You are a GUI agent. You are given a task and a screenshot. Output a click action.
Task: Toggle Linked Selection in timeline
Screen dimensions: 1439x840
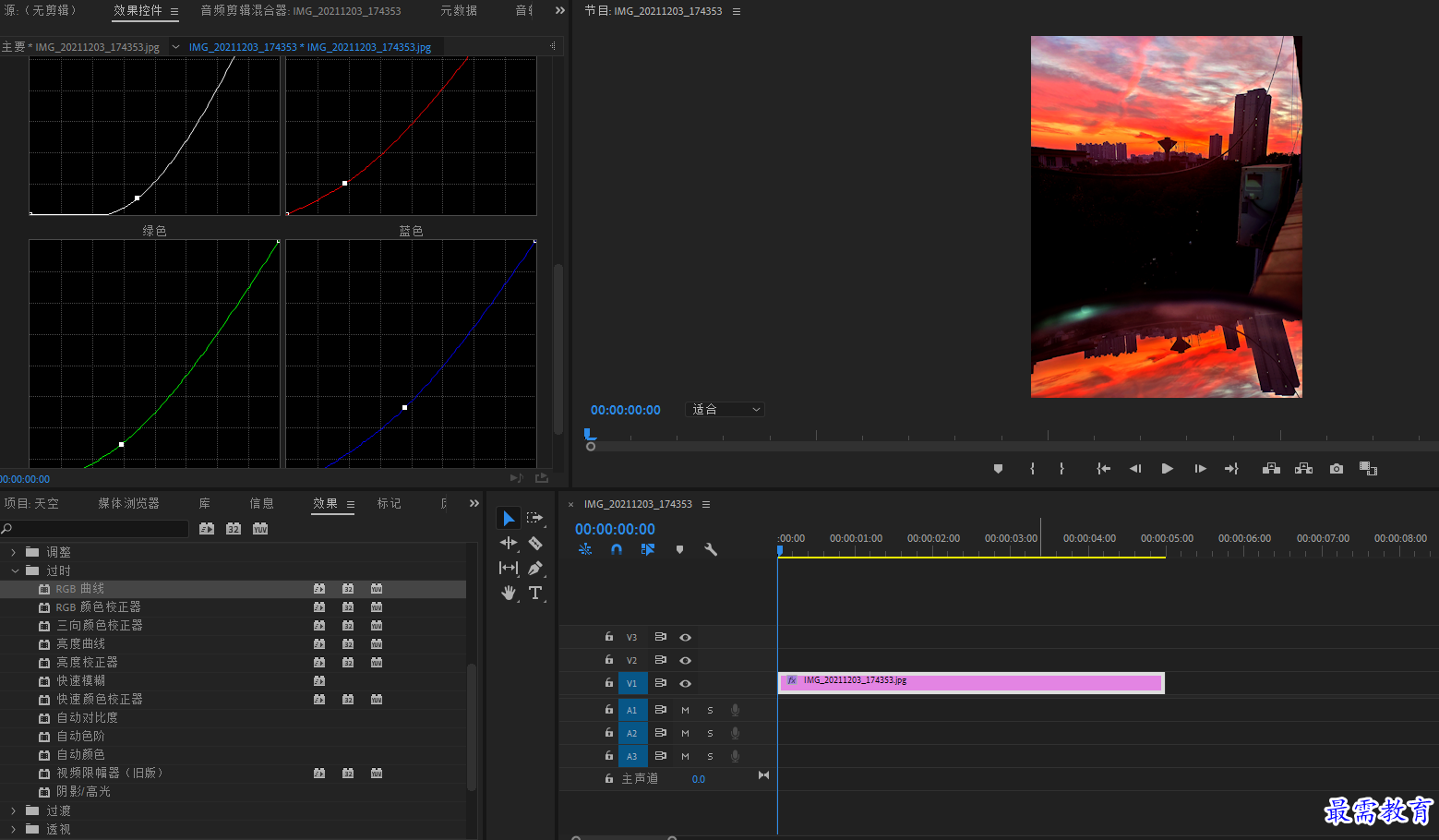[648, 549]
